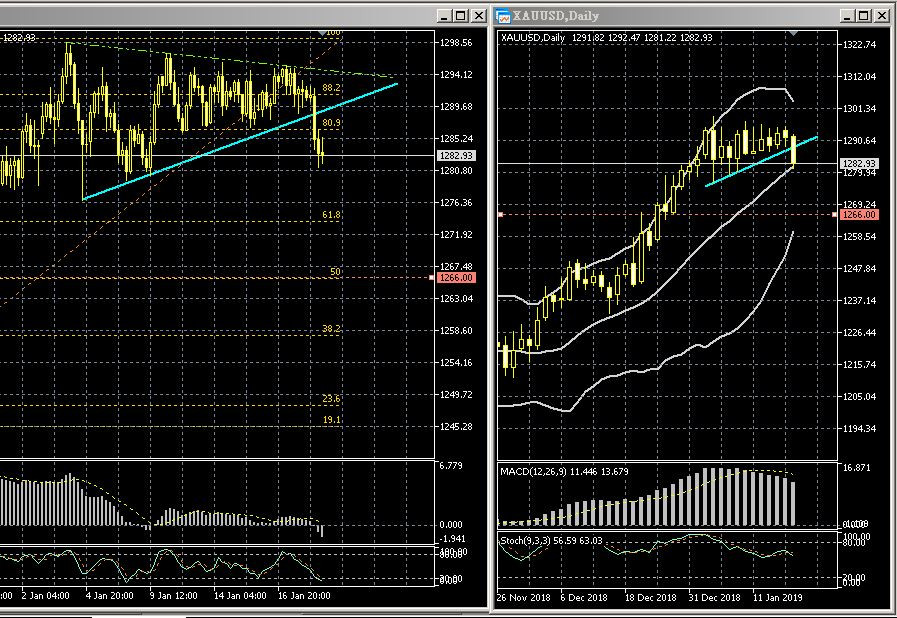Minimize the left intraday chart window

445,16
